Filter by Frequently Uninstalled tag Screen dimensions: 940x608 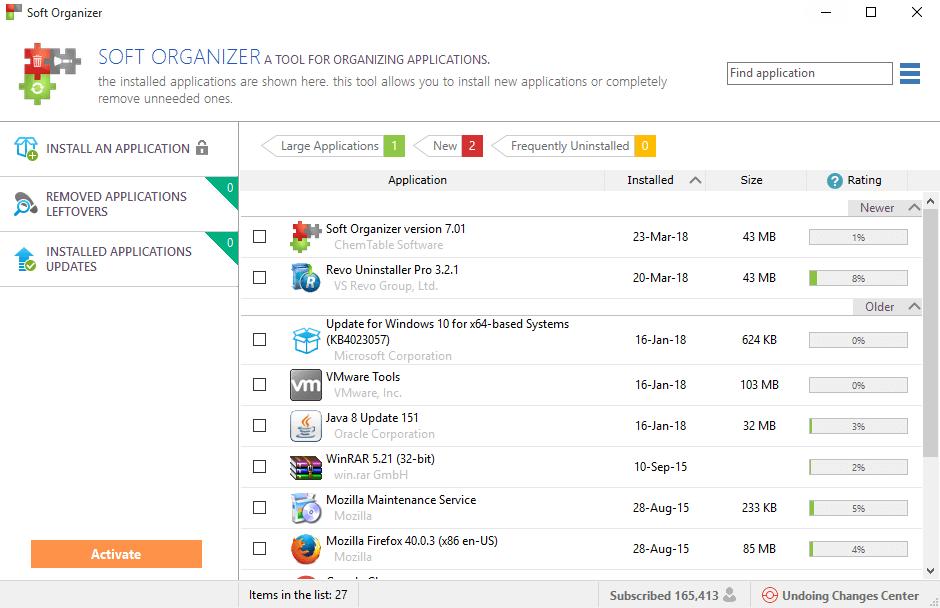(x=574, y=146)
